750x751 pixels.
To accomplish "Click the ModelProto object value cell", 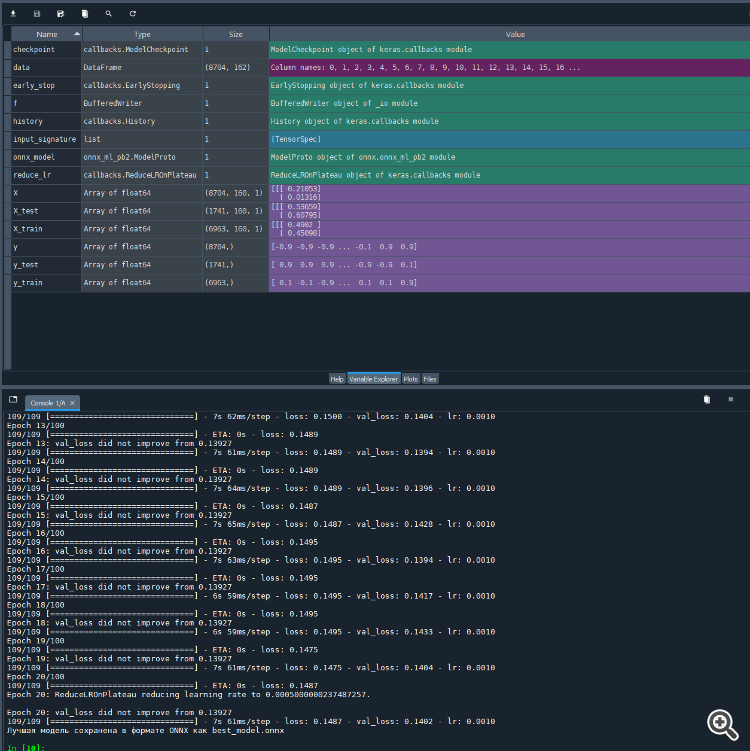I will click(510, 158).
